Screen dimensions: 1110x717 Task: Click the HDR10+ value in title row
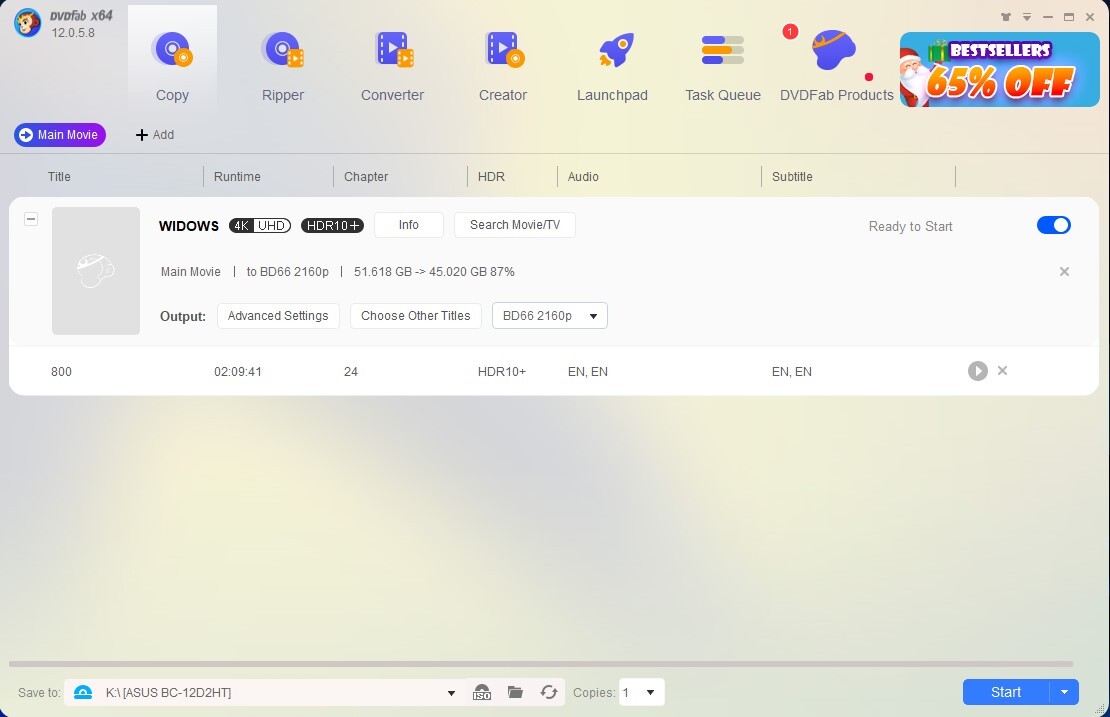(x=502, y=372)
